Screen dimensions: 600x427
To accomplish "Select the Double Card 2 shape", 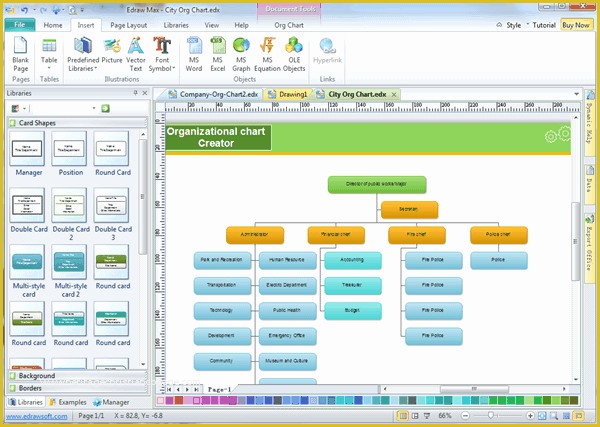I will [71, 214].
